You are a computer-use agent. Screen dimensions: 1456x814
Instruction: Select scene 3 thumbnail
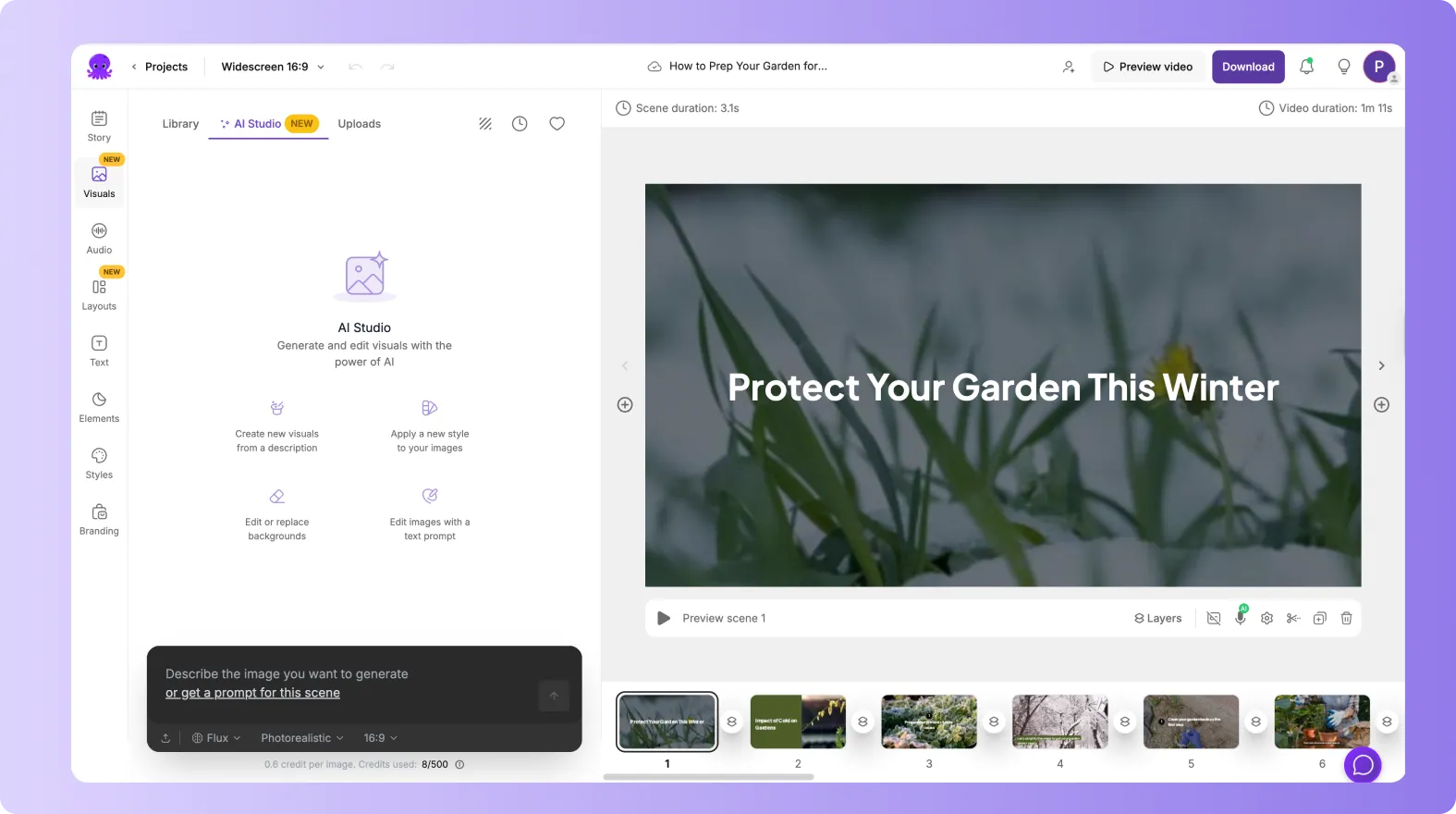tap(928, 721)
